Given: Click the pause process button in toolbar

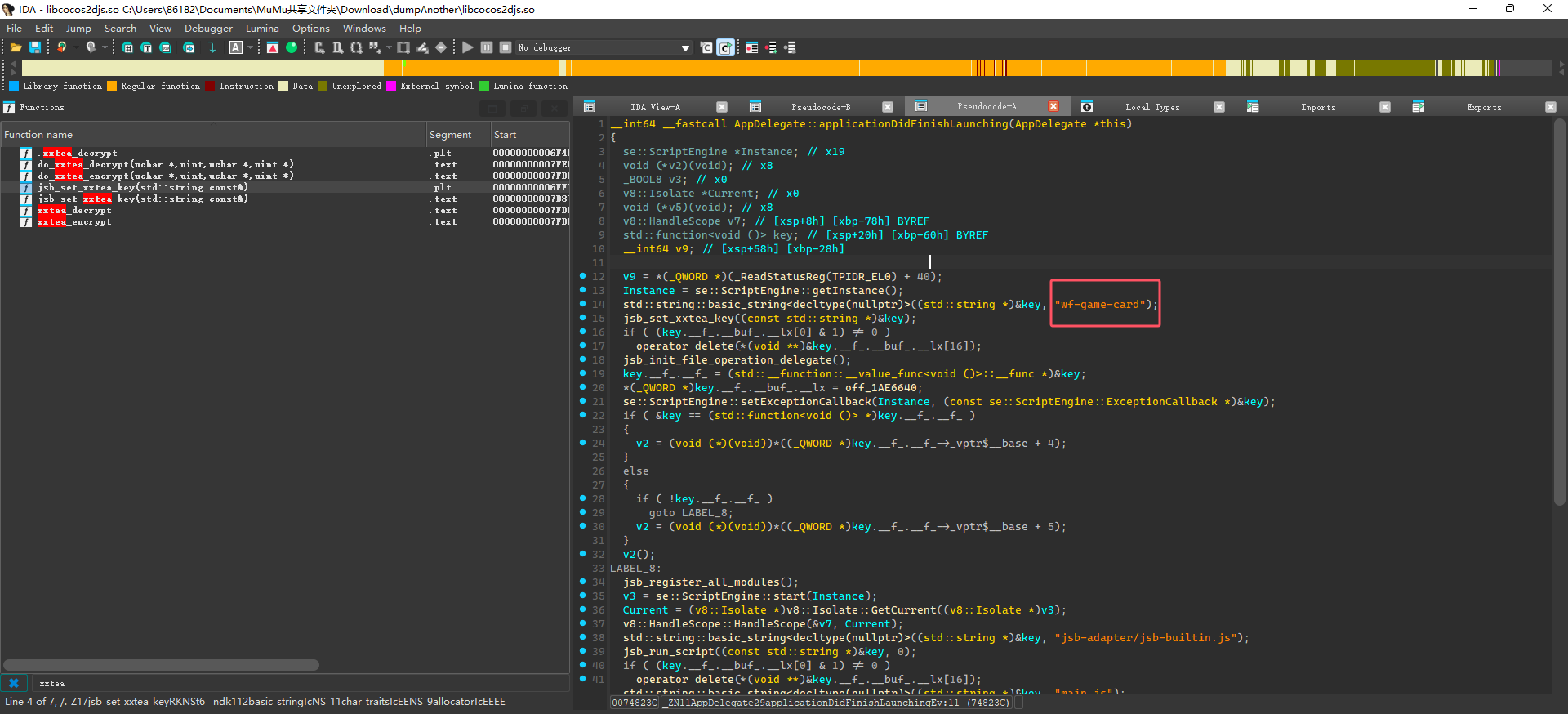Looking at the screenshot, I should tap(487, 47).
